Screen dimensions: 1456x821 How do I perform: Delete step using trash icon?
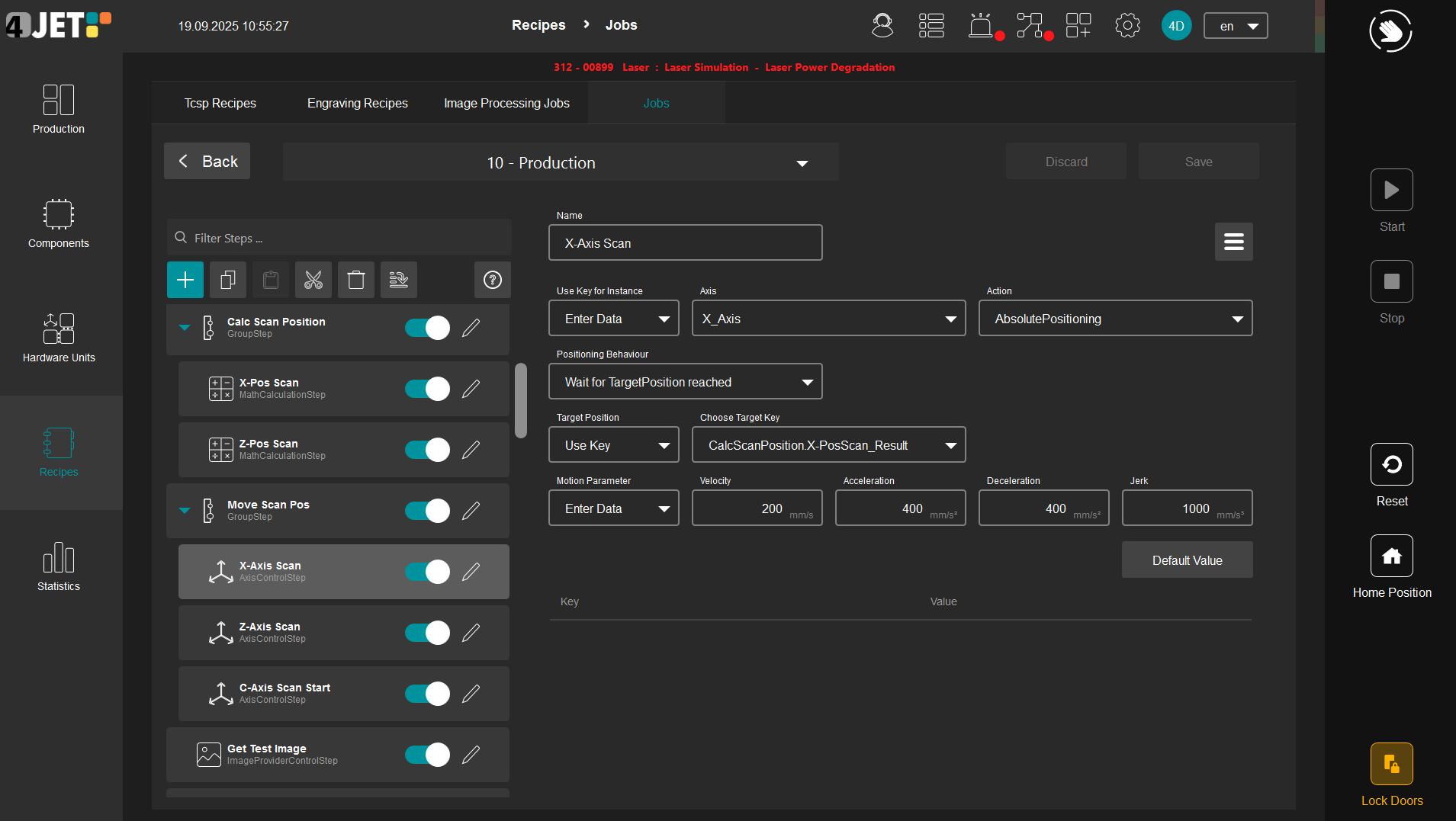[x=356, y=280]
